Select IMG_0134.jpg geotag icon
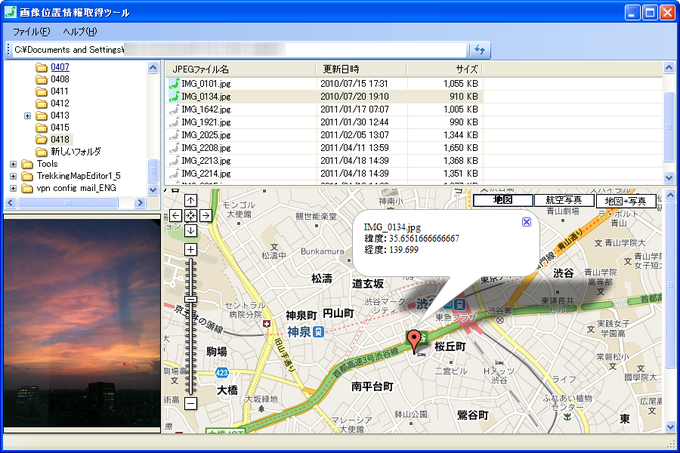Image resolution: width=680 pixels, height=453 pixels. 174,96
